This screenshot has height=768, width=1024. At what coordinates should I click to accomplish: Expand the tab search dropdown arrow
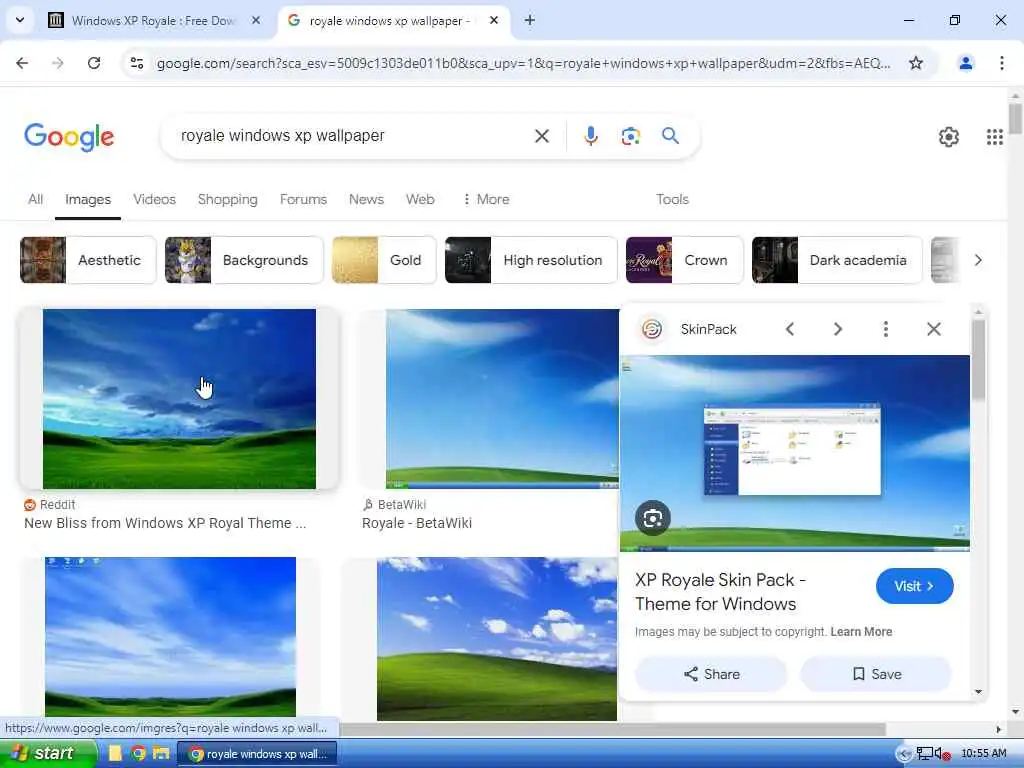click(x=20, y=20)
